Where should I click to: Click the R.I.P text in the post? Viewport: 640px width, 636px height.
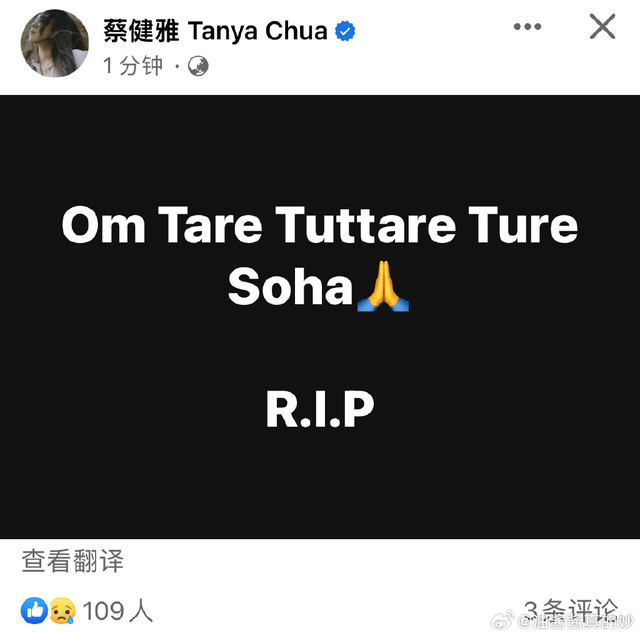point(320,409)
